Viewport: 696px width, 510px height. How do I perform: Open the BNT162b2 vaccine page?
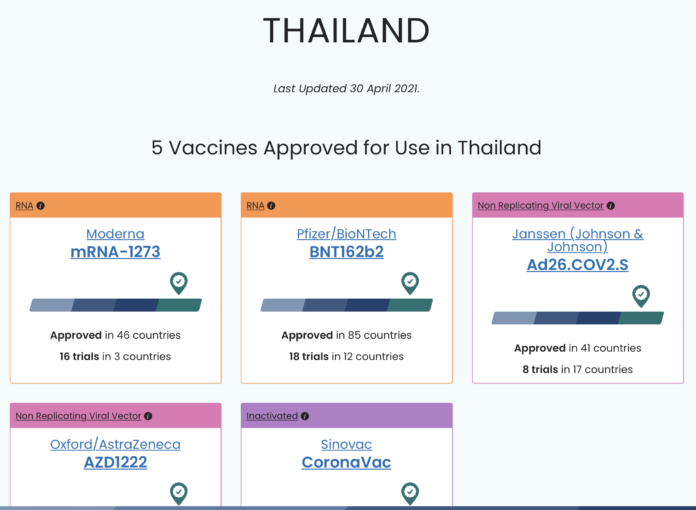coord(346,252)
